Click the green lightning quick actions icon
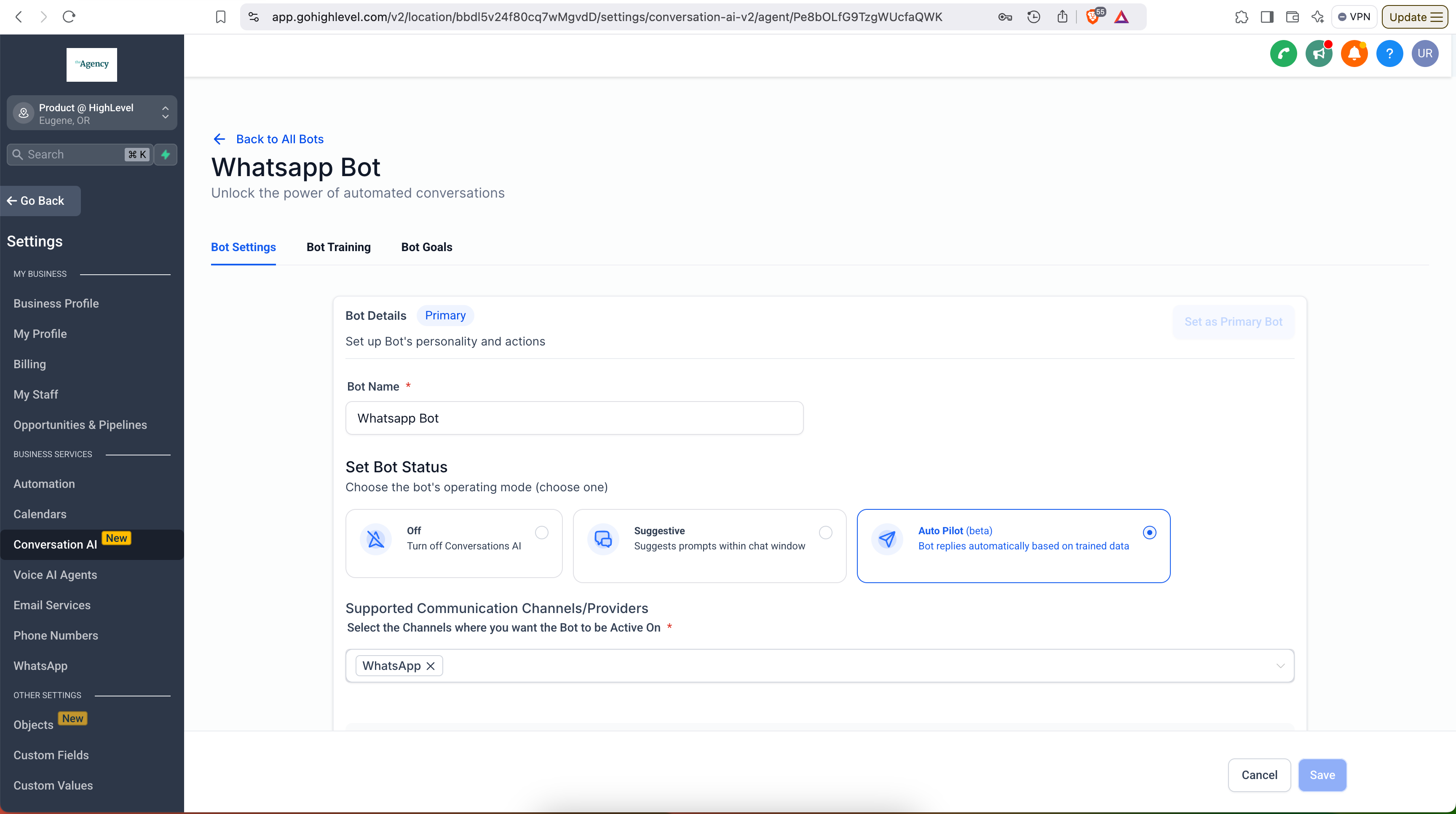The height and width of the screenshot is (814, 1456). (166, 154)
